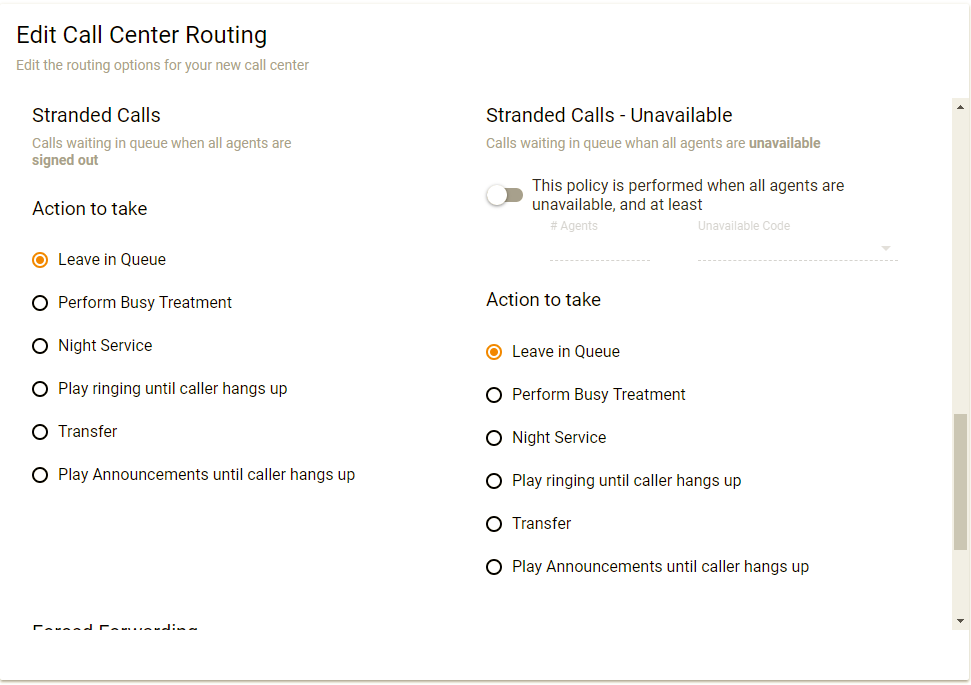Click the Forced Forwarding section heading
Viewport: 971px width, 685px height.
coord(115,629)
